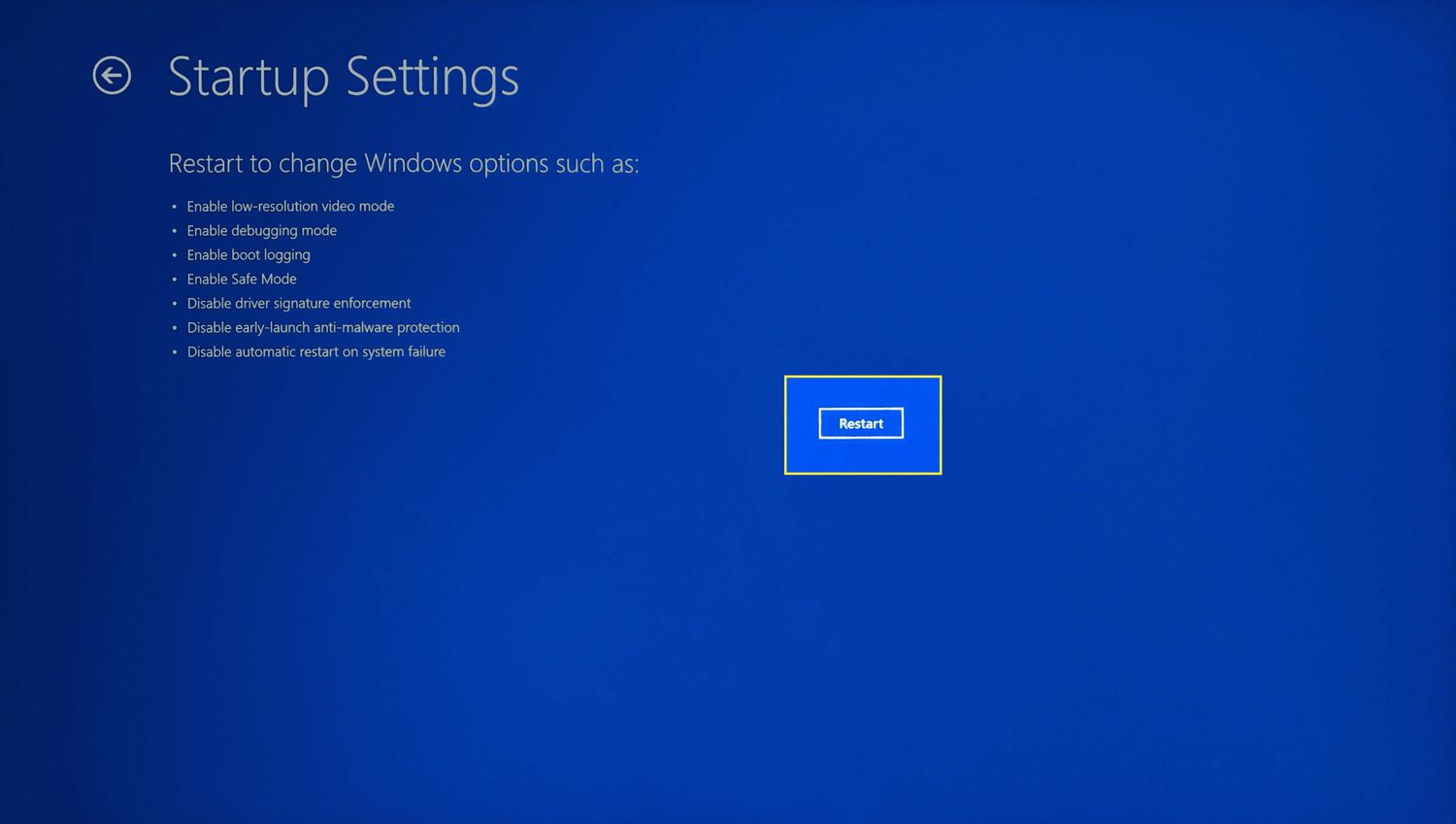The height and width of the screenshot is (824, 1456).
Task: Click the word 'Startup' in the title
Action: (248, 78)
